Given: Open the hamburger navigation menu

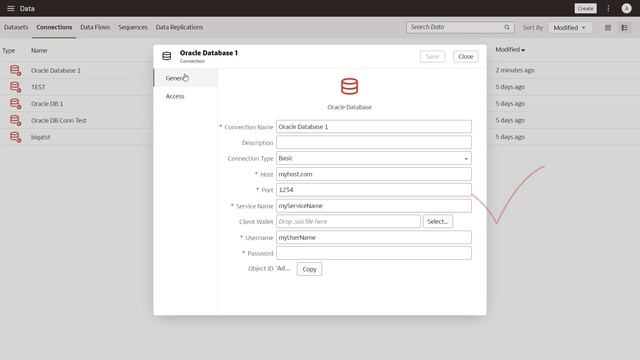Looking at the screenshot, I should point(11,8).
